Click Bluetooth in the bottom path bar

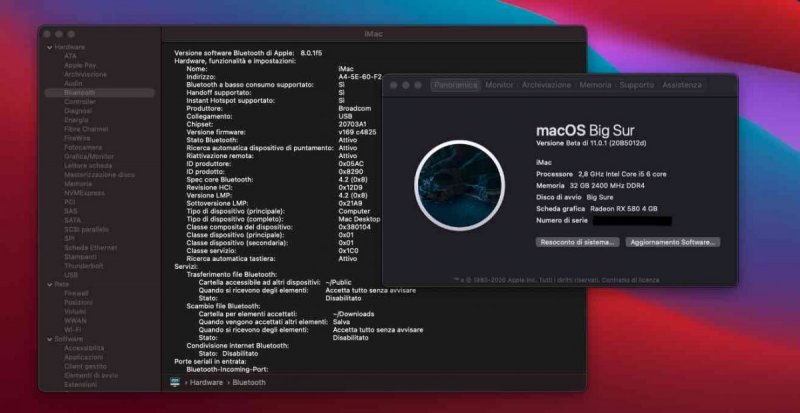click(x=249, y=382)
